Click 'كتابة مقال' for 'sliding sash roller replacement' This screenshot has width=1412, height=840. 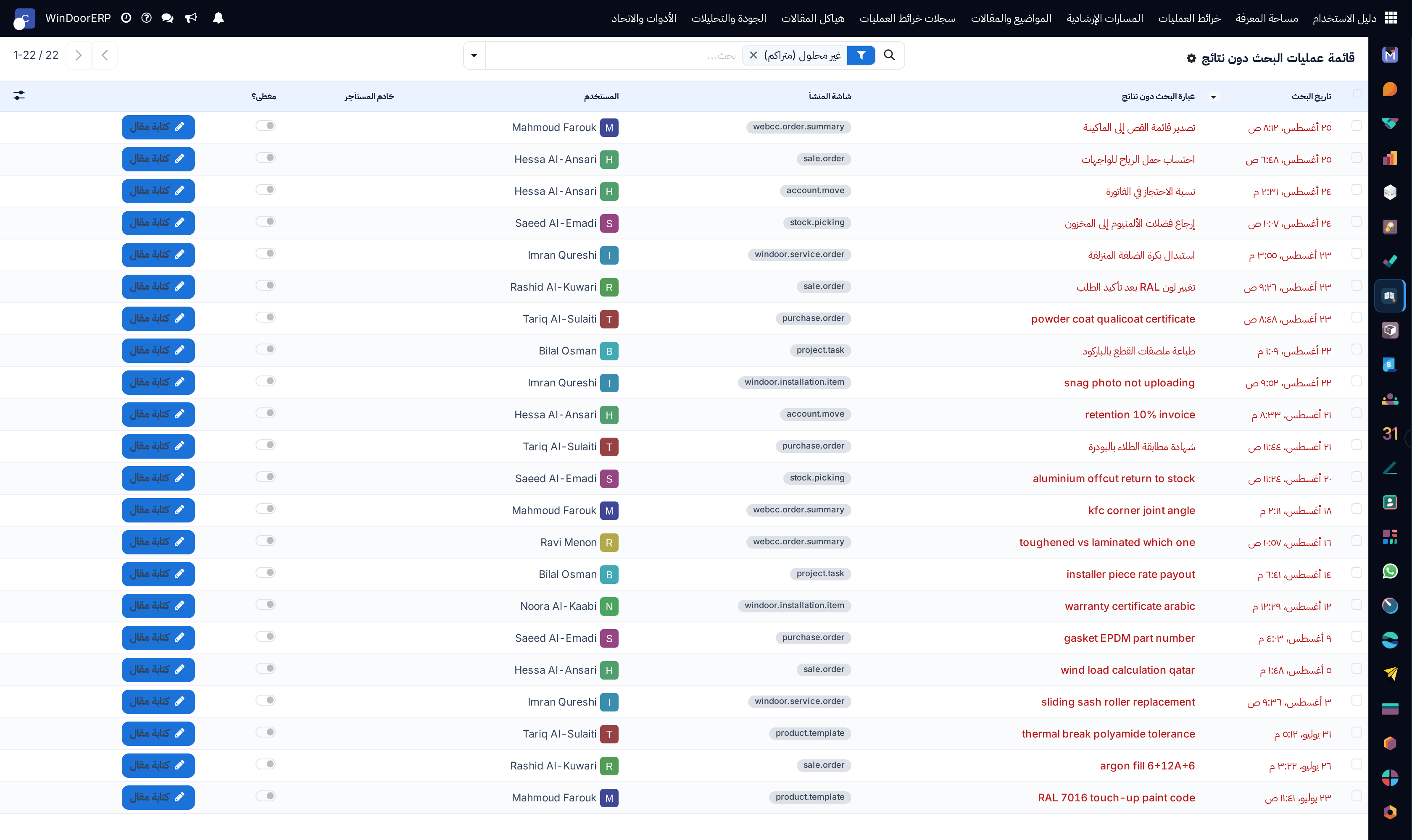click(158, 701)
